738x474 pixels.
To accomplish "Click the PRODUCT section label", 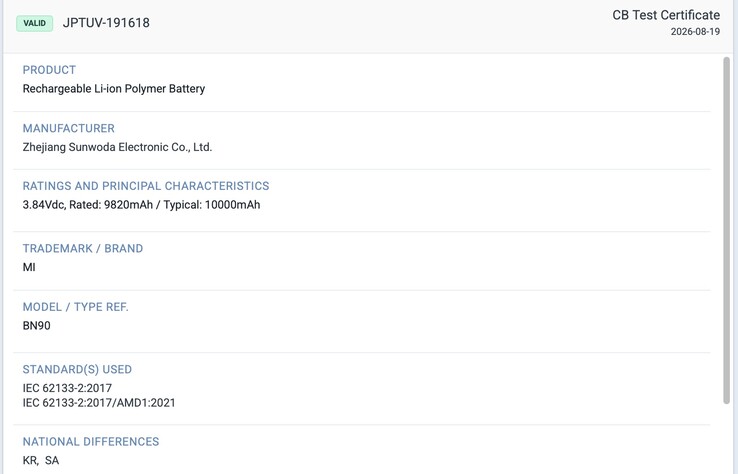I will [49, 70].
